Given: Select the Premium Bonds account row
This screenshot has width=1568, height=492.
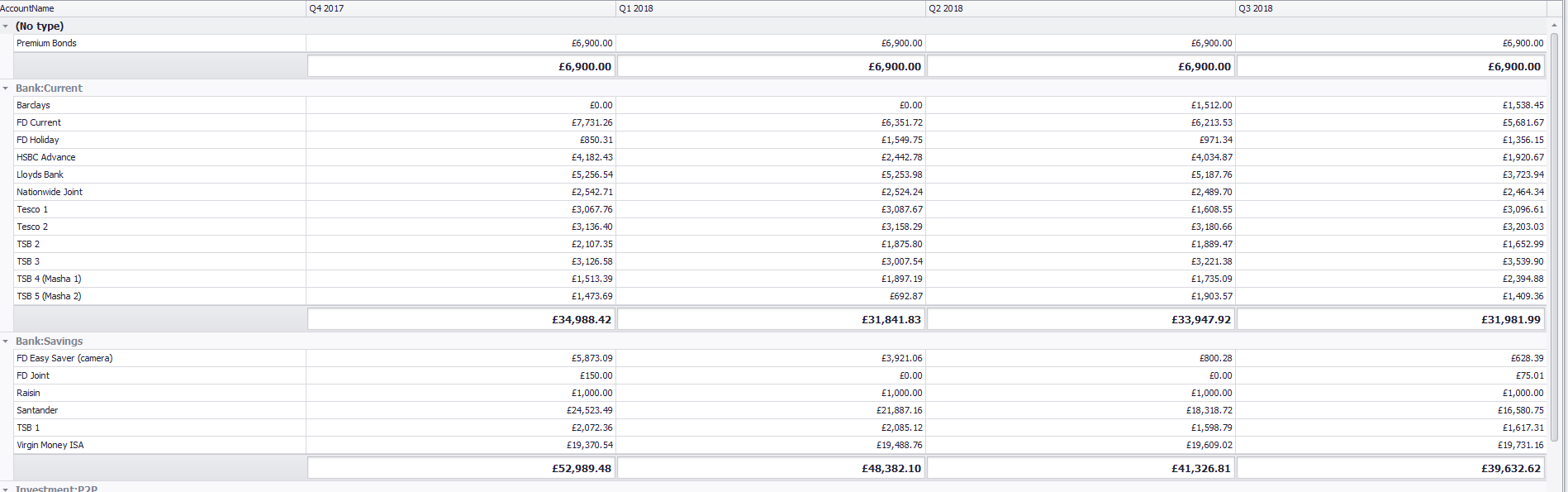Looking at the screenshot, I should (x=47, y=43).
